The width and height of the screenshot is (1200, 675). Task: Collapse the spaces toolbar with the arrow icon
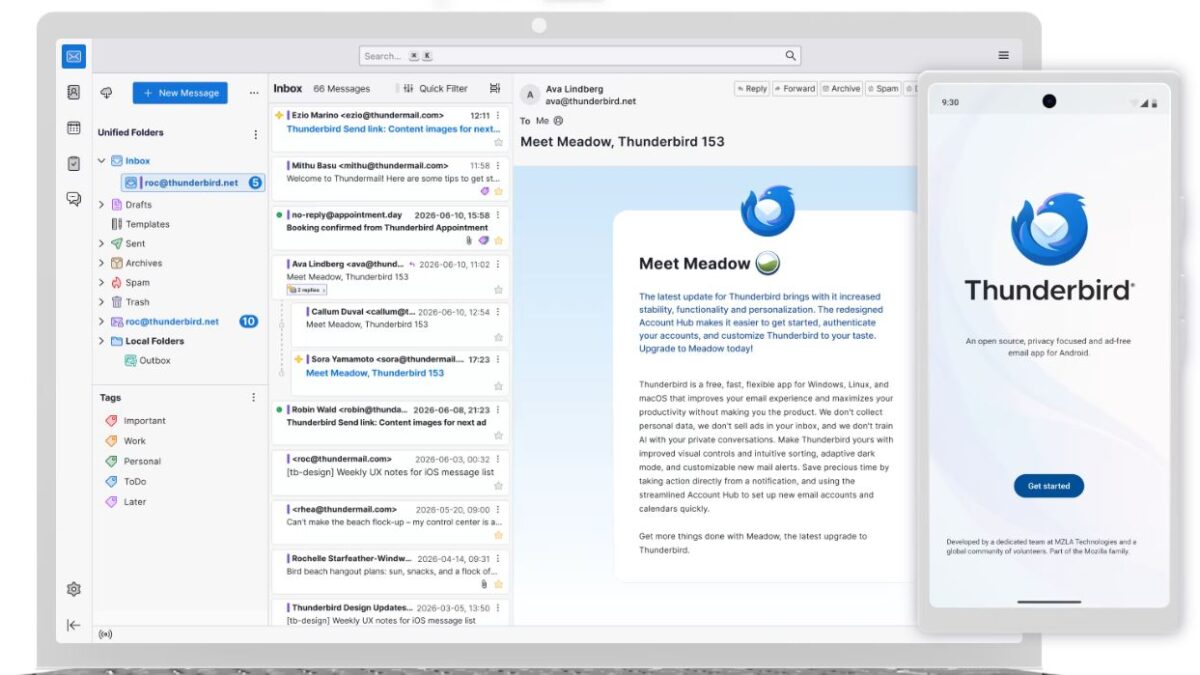coord(73,625)
